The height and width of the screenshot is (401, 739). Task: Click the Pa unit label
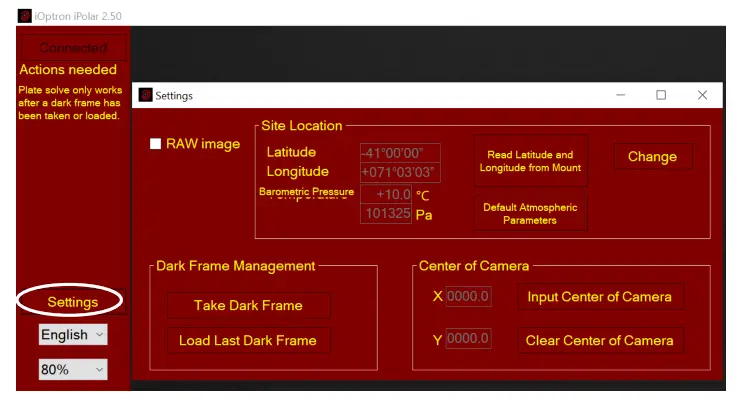click(x=424, y=215)
